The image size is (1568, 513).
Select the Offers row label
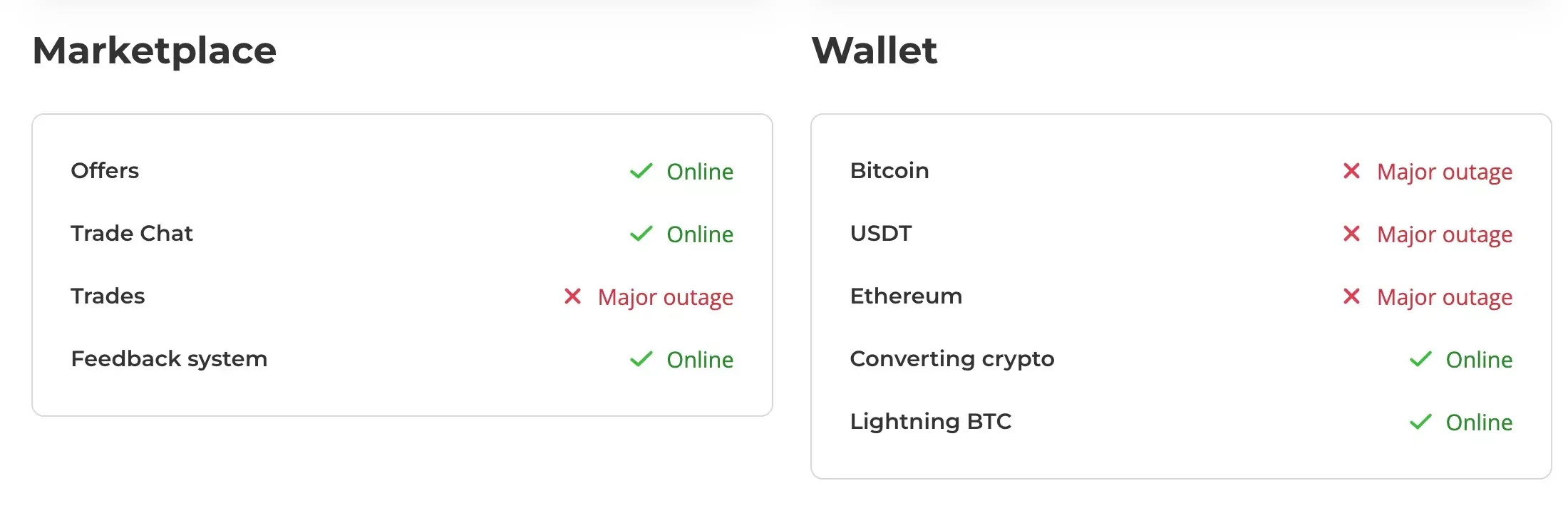[105, 171]
